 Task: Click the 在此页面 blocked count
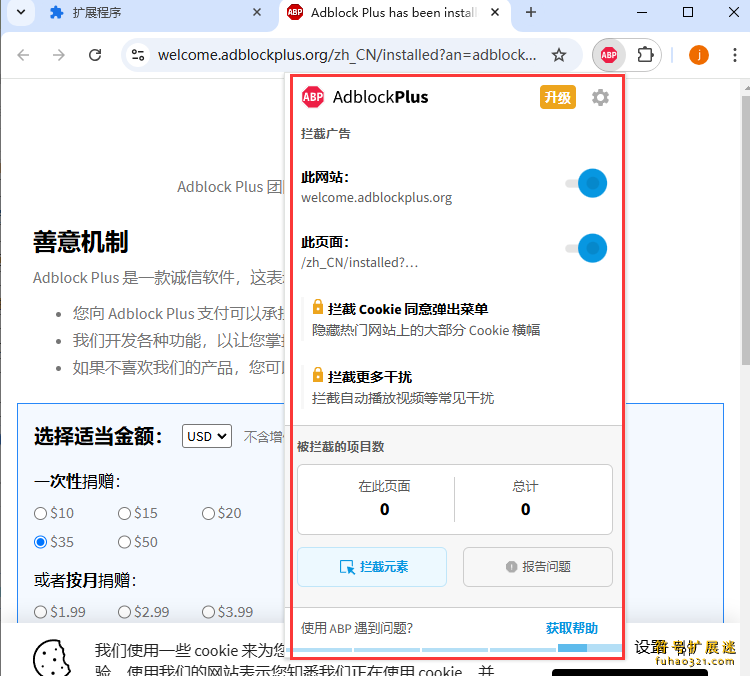(385, 499)
